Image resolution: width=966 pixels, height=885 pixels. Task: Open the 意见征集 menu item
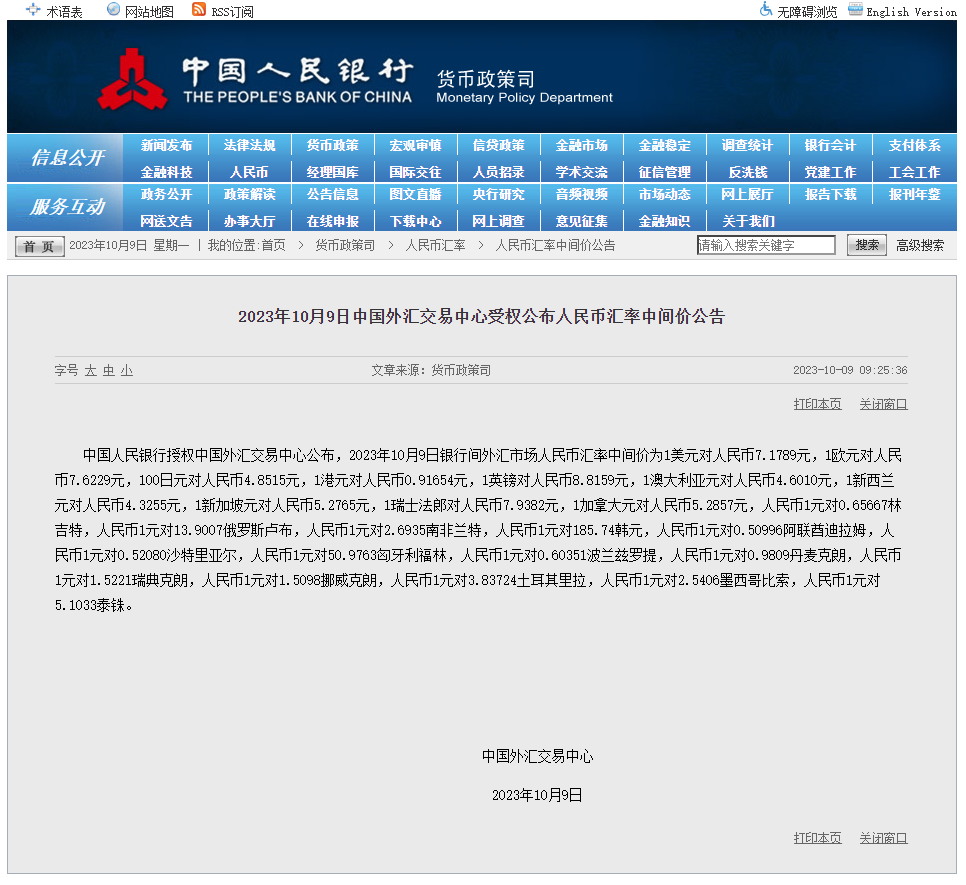point(582,221)
